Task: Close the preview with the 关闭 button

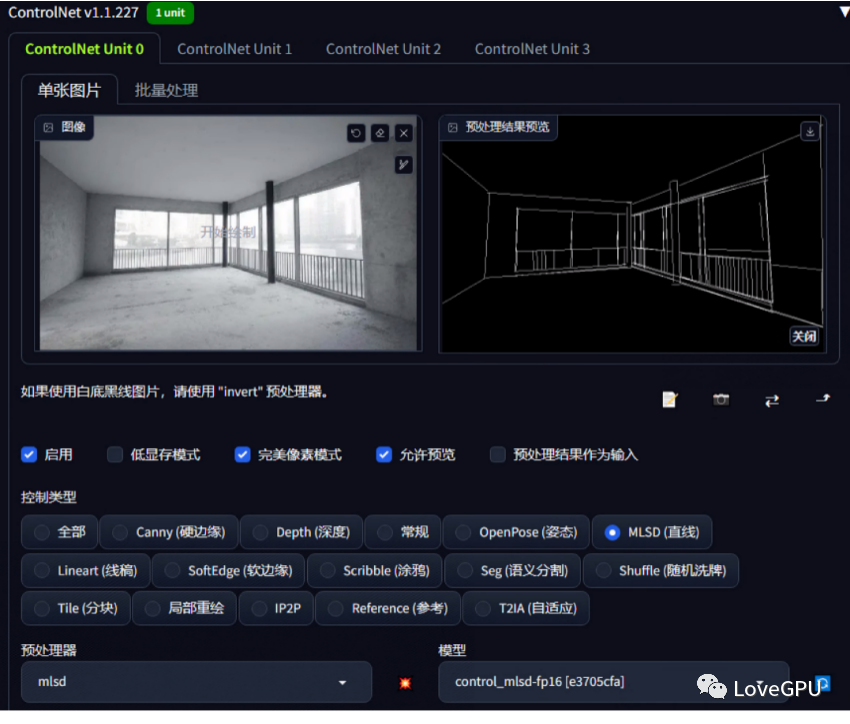Action: pos(804,337)
